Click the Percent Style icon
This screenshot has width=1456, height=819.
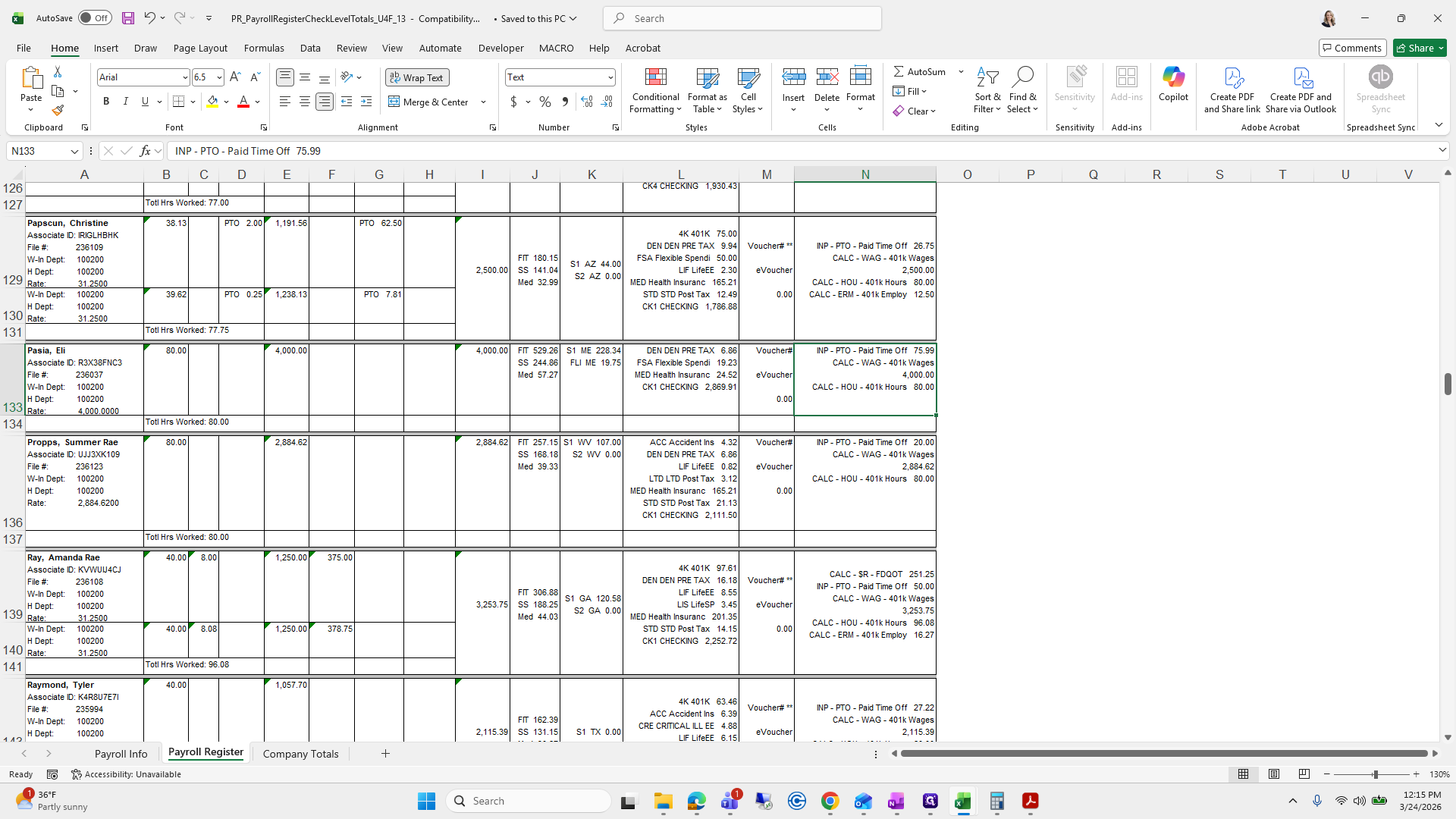pos(545,102)
